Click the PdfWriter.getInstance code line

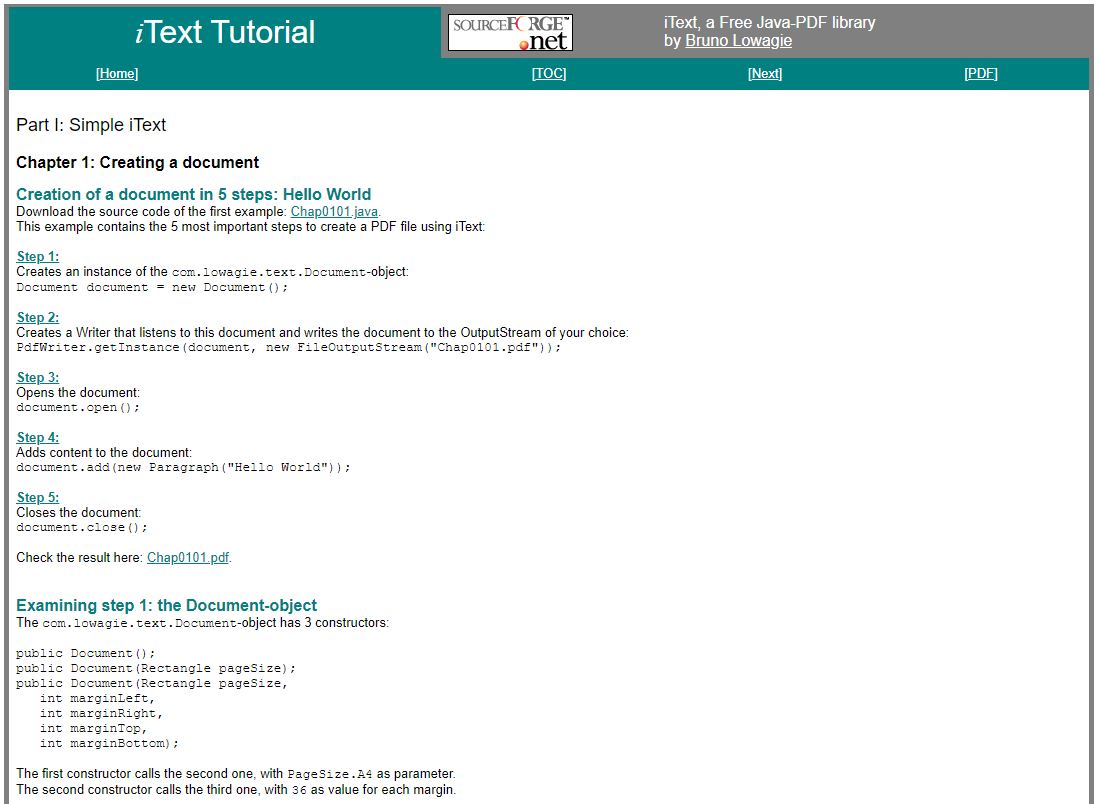(x=289, y=348)
